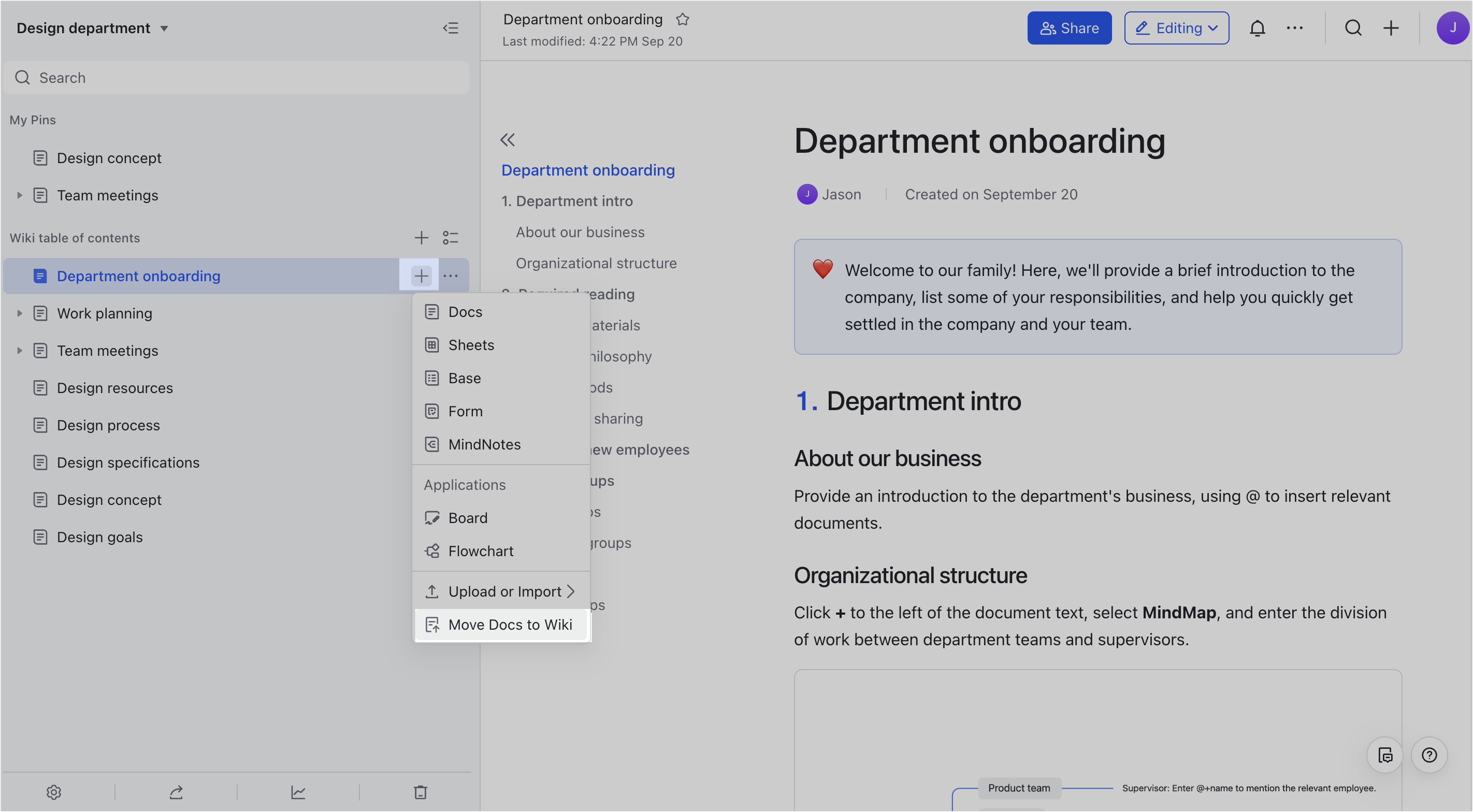Viewport: 1473px width, 812px height.
Task: Collapse the document outline with double chevron
Action: pos(507,139)
